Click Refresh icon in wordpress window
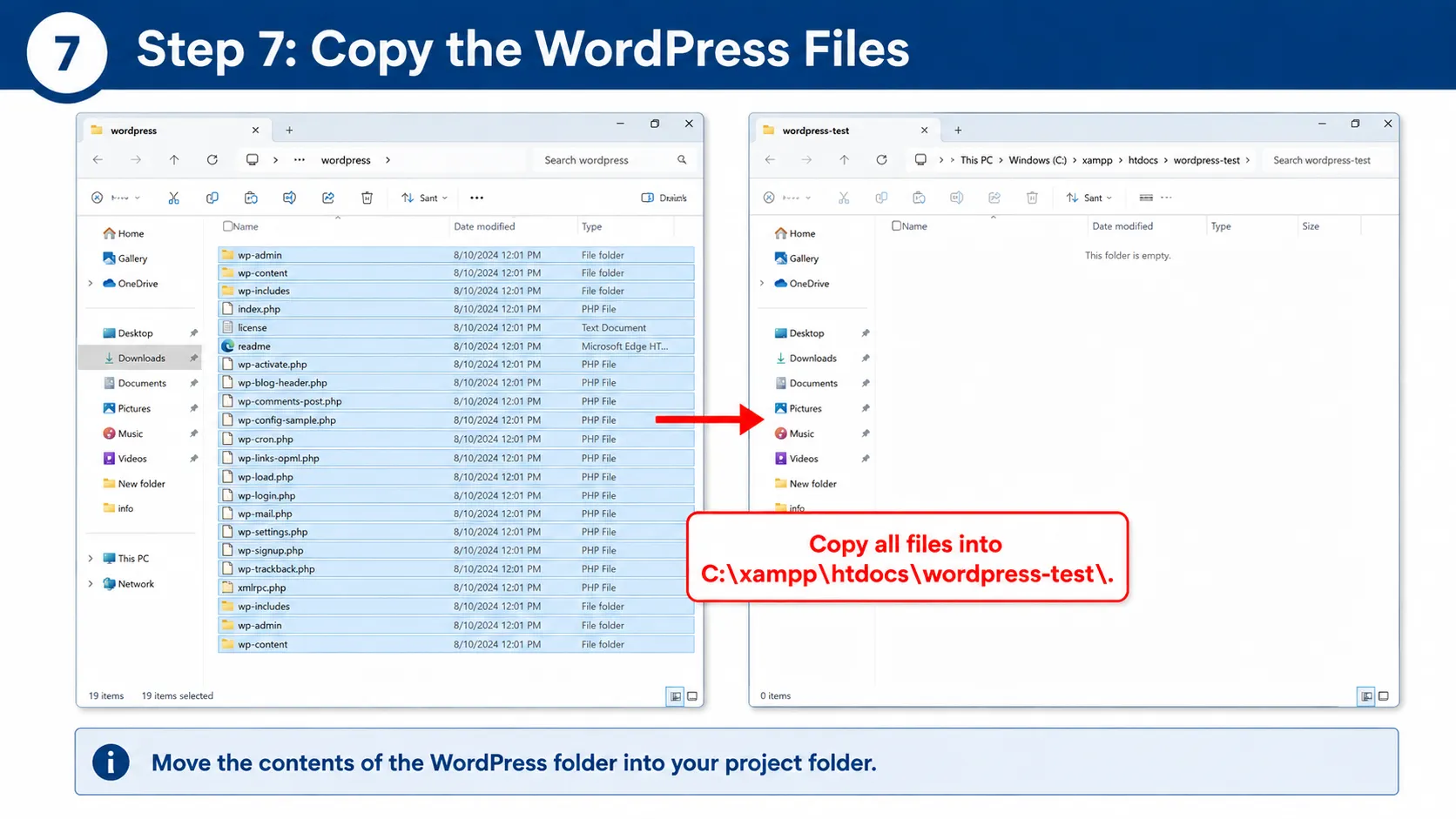Viewport: 1456px width, 819px height. pyautogui.click(x=212, y=159)
